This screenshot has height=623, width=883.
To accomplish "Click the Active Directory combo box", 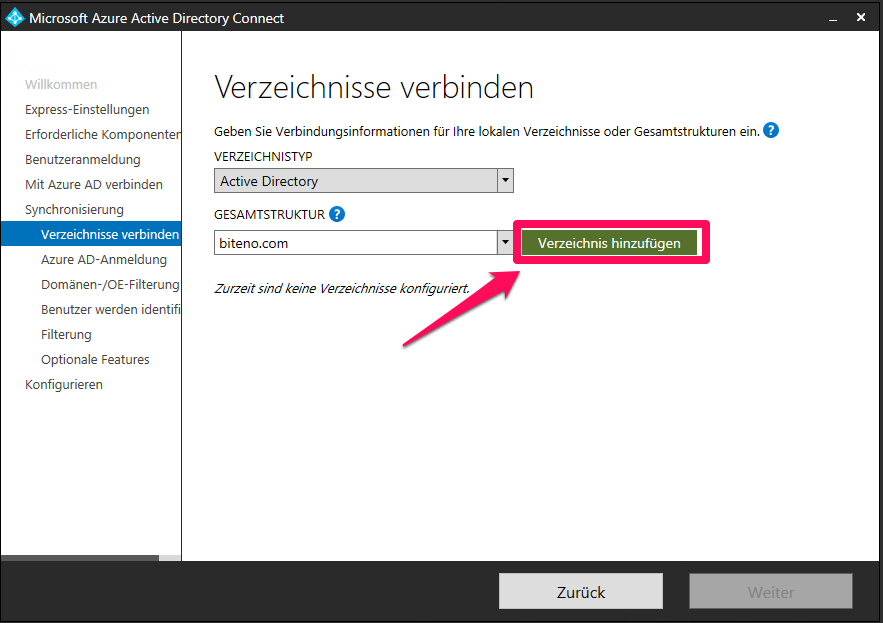I will pyautogui.click(x=364, y=181).
